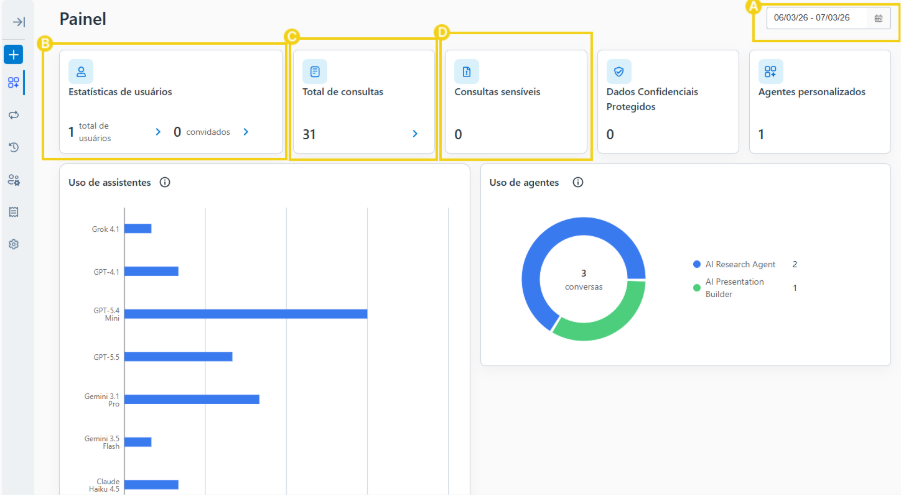Click the GPT-4.1 bar in the chart
Screen dimensions: 901x495
(152, 271)
